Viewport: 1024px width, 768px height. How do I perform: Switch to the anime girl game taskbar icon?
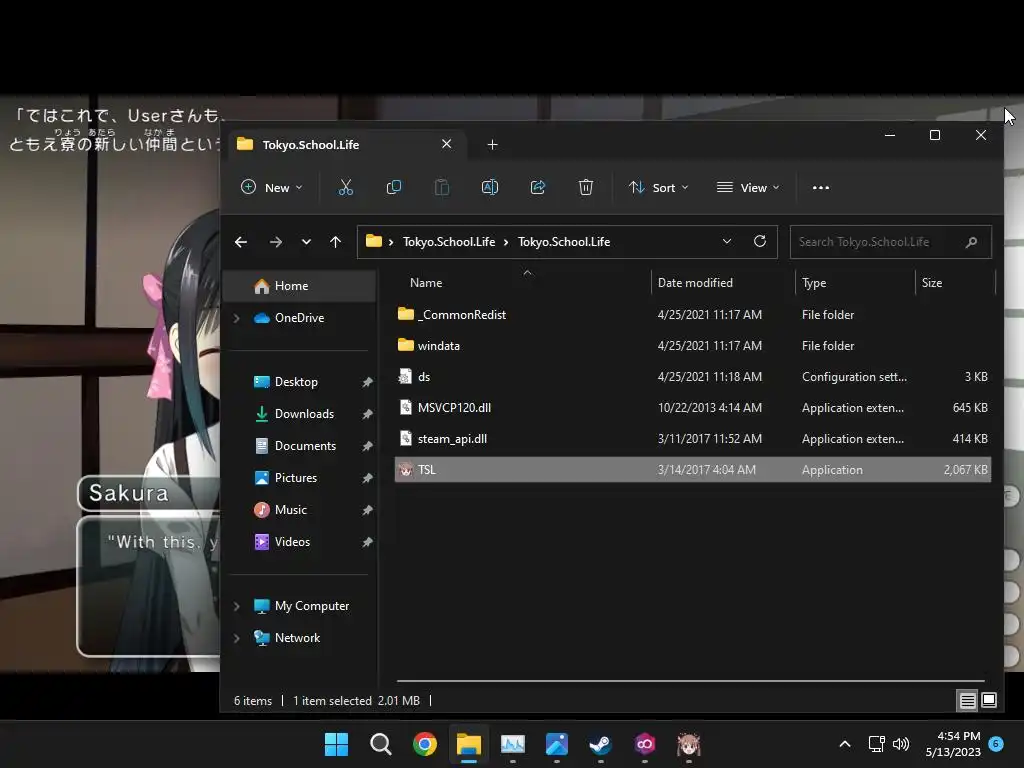tap(688, 744)
